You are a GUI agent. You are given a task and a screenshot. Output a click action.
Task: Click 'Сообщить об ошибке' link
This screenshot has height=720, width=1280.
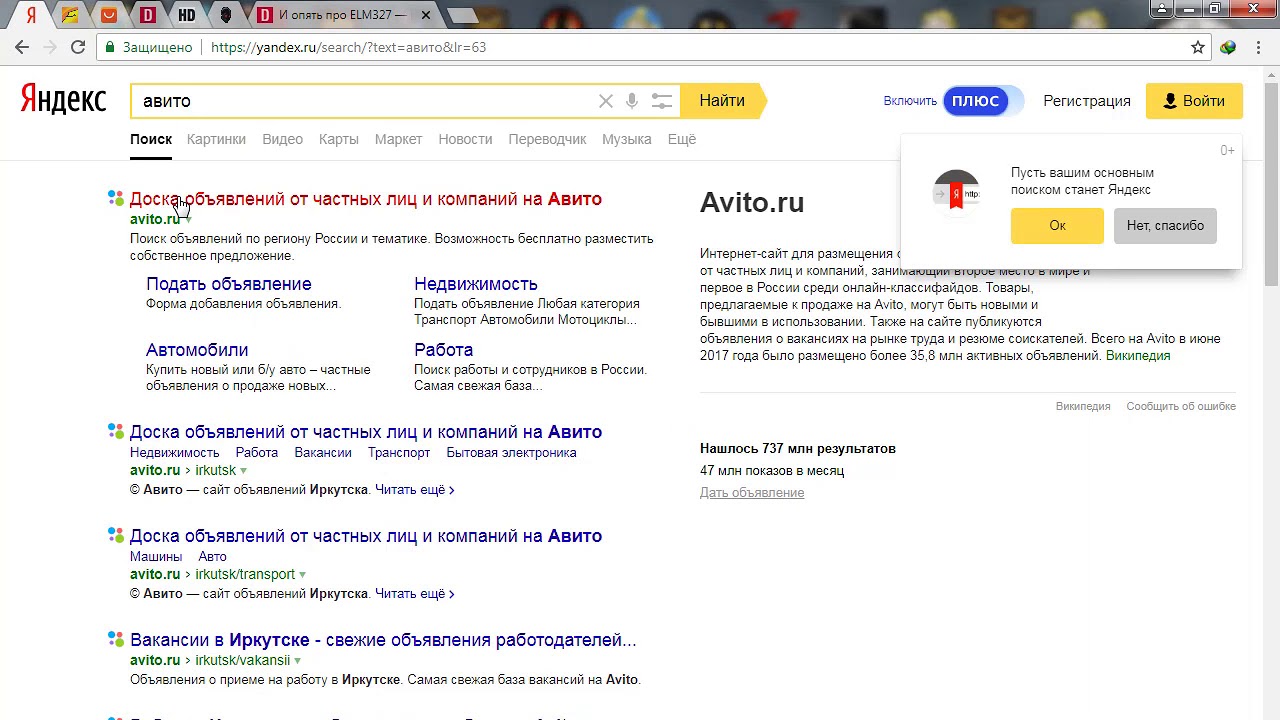click(1181, 407)
